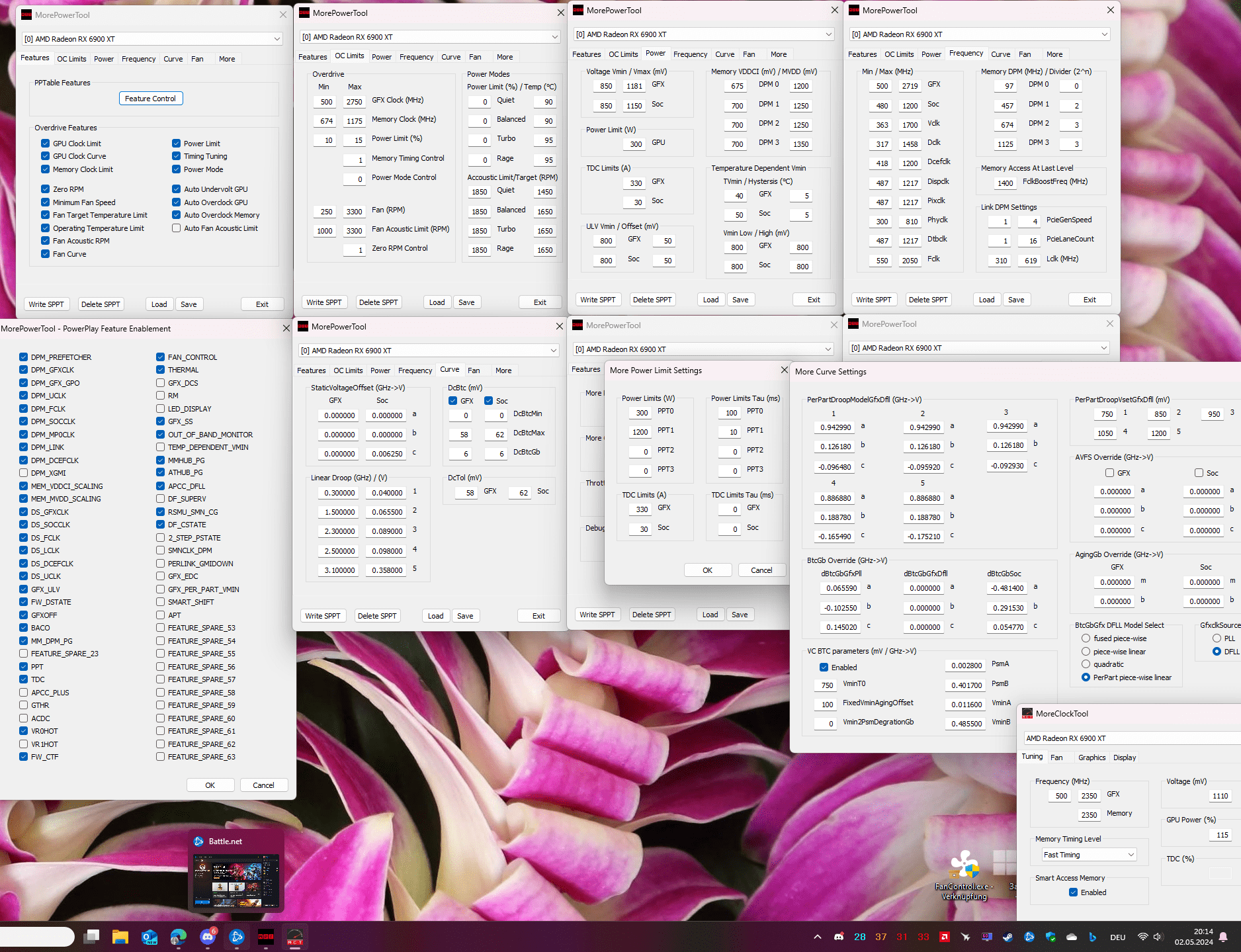Open Outlook from the taskbar
This screenshot has width=1241, height=952.
150,937
